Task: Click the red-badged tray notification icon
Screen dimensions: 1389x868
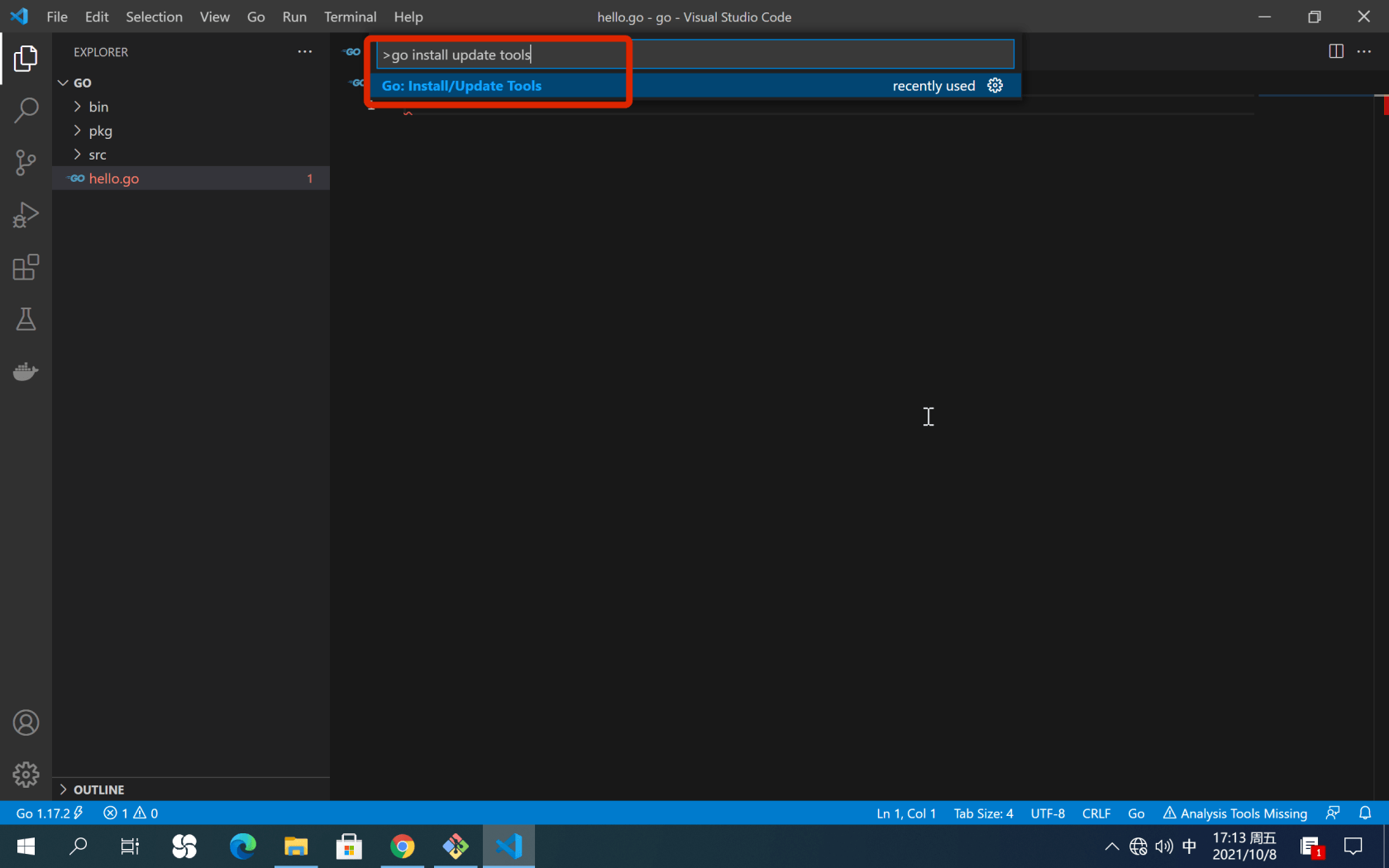Action: tap(1312, 847)
